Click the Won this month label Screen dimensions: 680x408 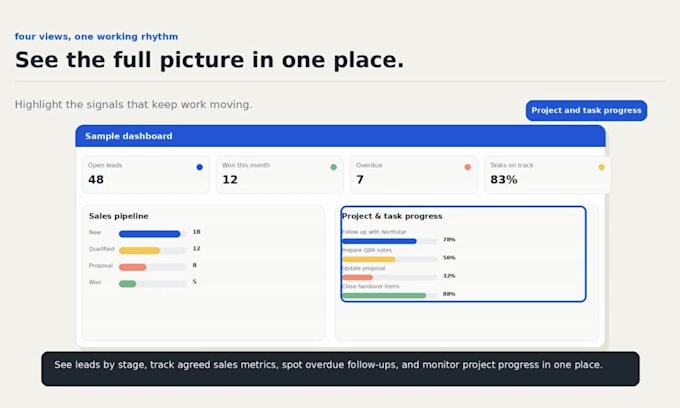coord(246,165)
